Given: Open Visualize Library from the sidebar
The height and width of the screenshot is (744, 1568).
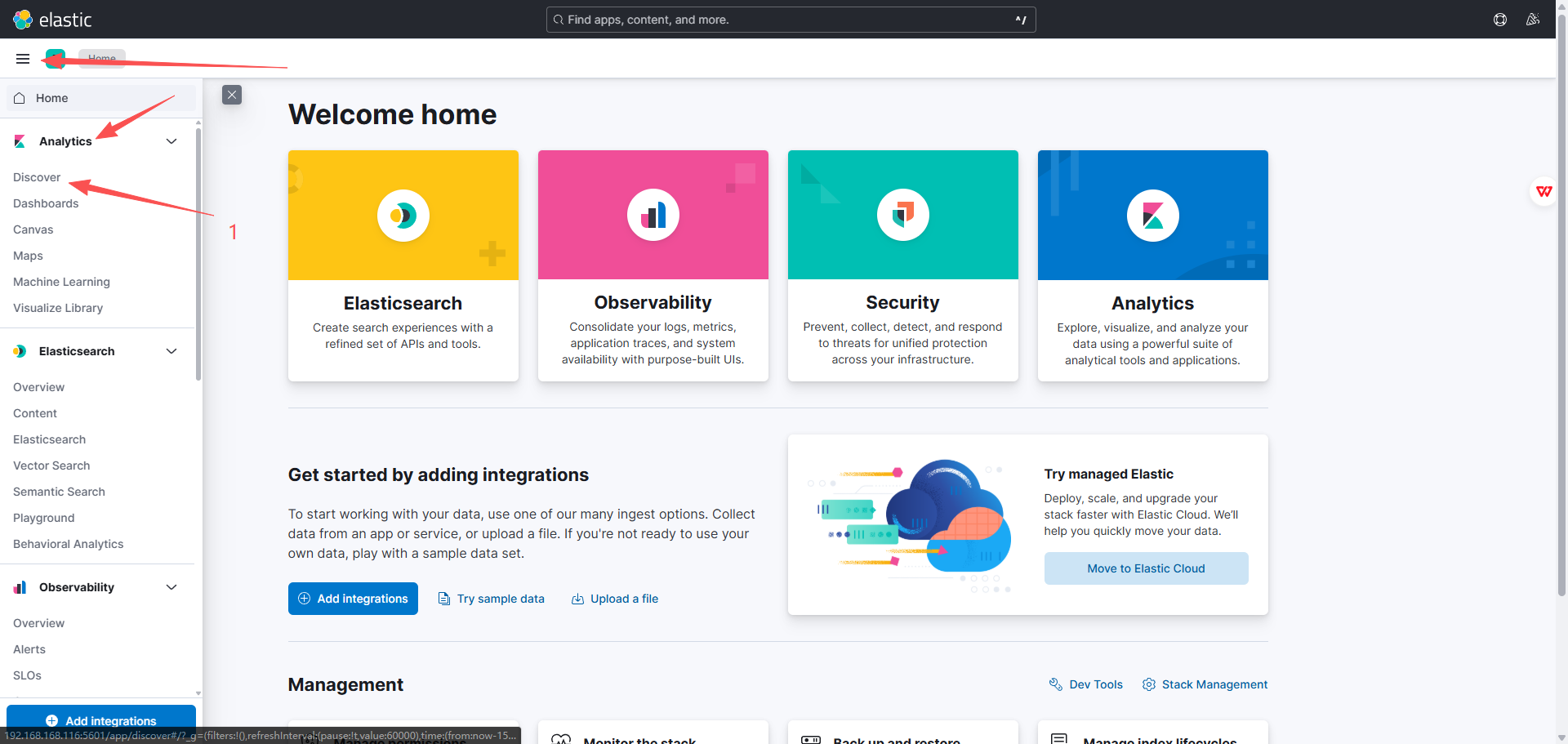Looking at the screenshot, I should (x=58, y=308).
